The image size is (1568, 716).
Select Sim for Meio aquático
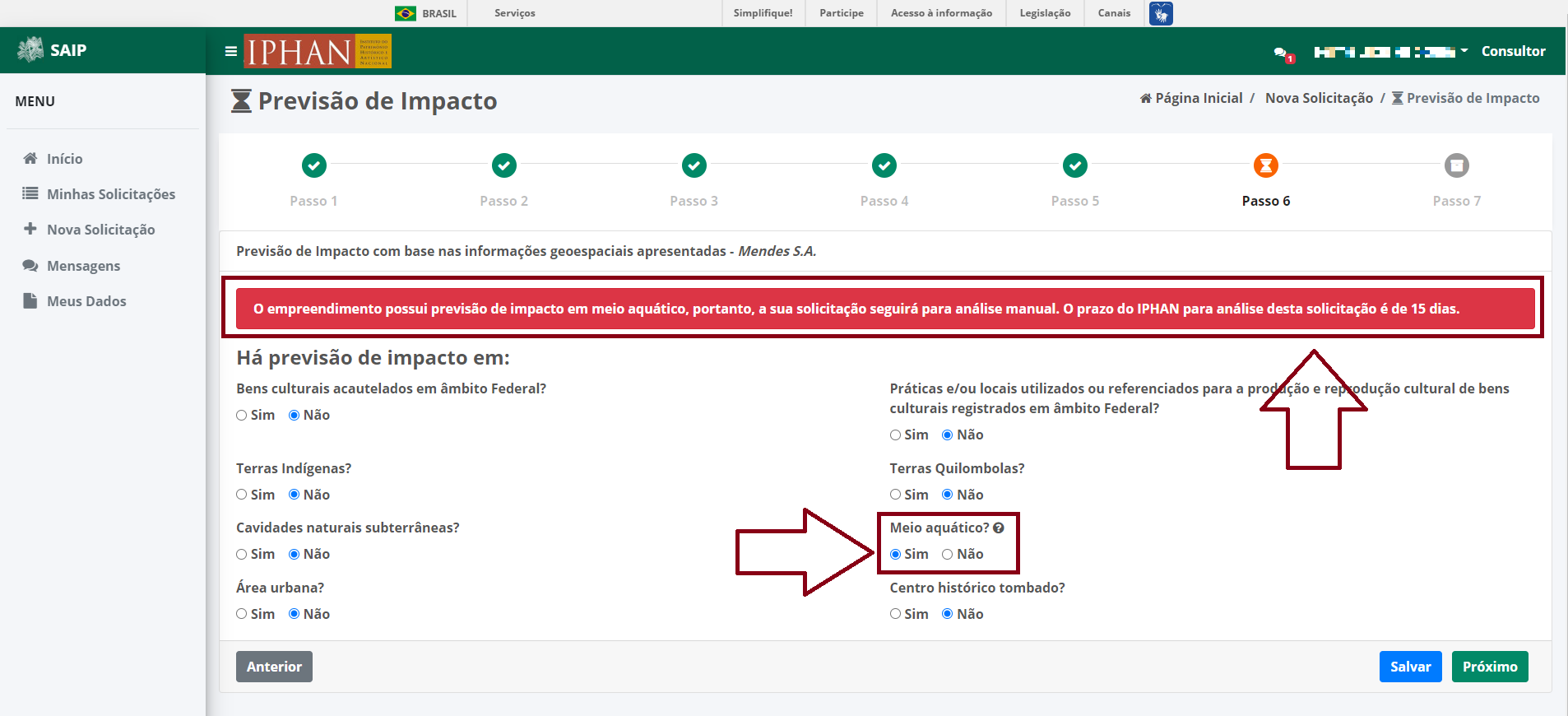coord(895,555)
